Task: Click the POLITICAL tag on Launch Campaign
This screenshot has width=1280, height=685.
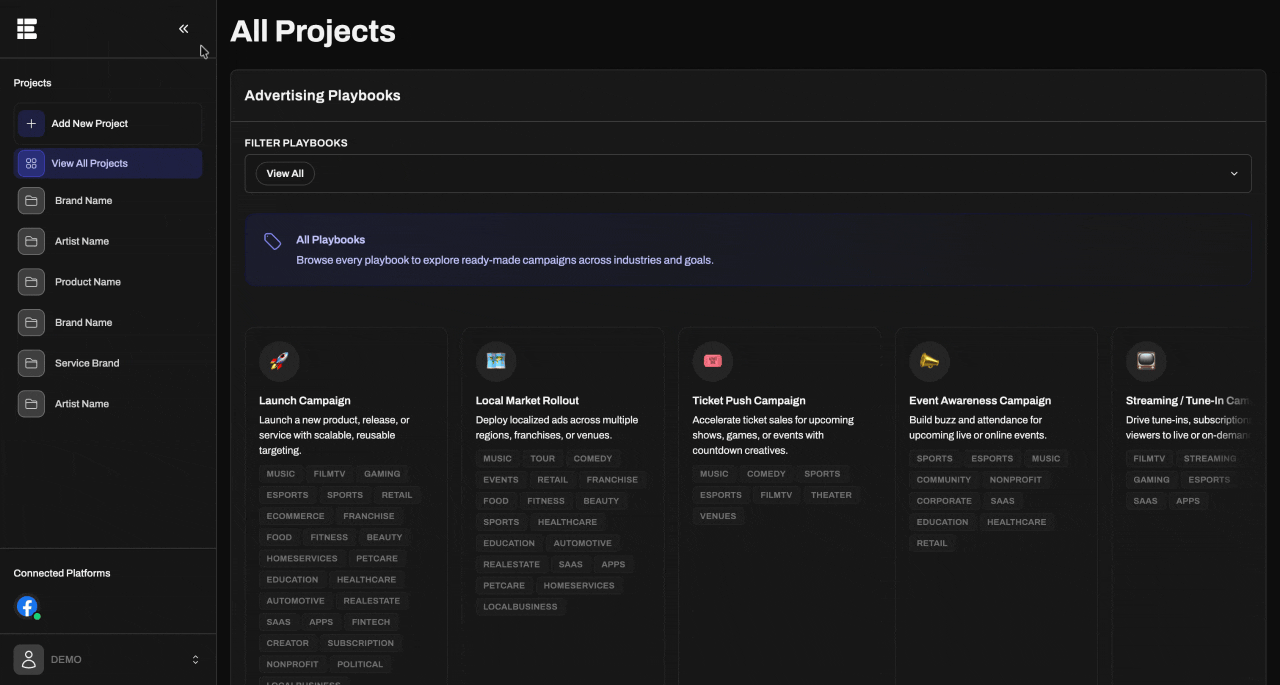Action: coord(360,664)
